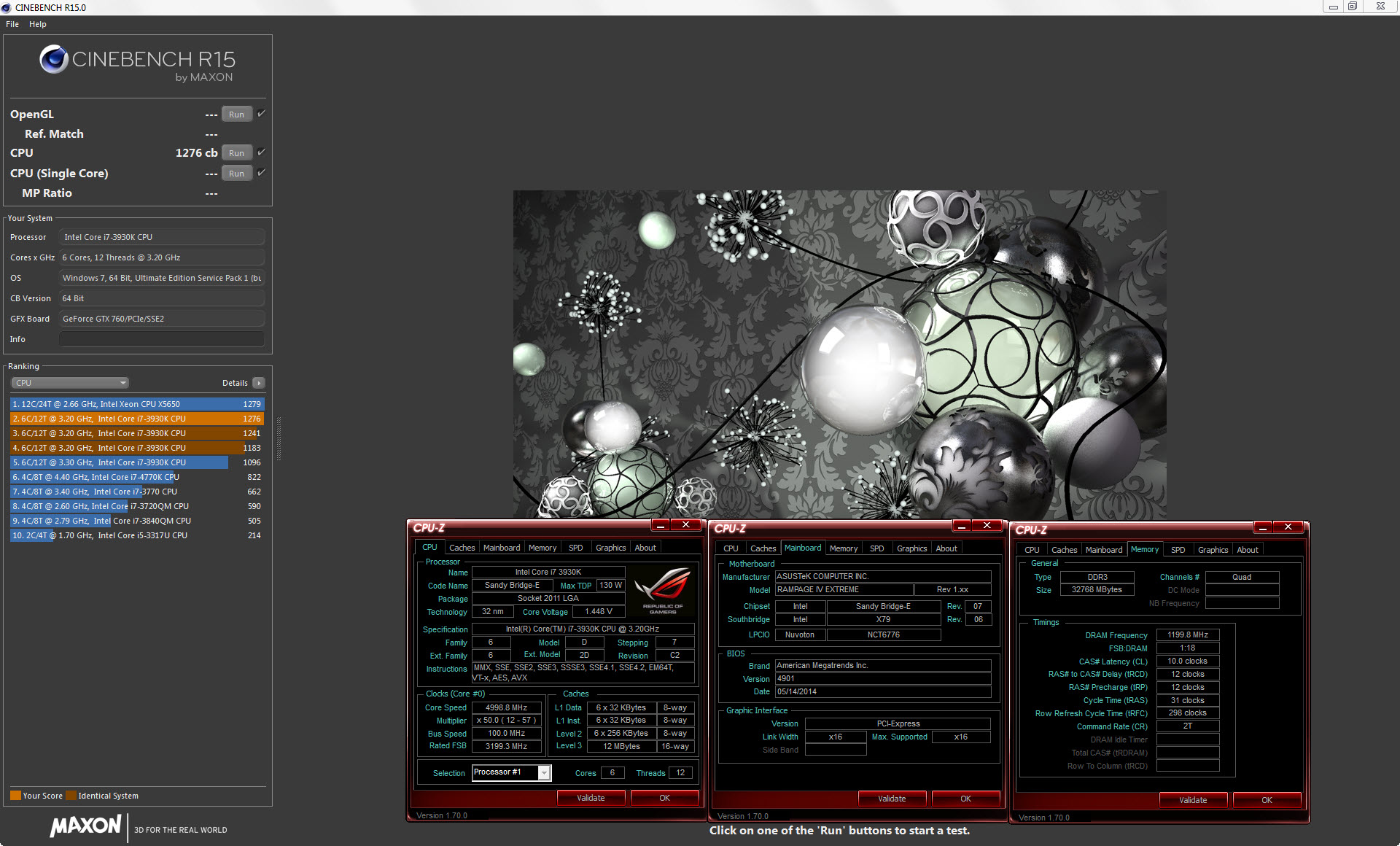Select ranking entry Intel Xeon CPU X5650

click(137, 404)
